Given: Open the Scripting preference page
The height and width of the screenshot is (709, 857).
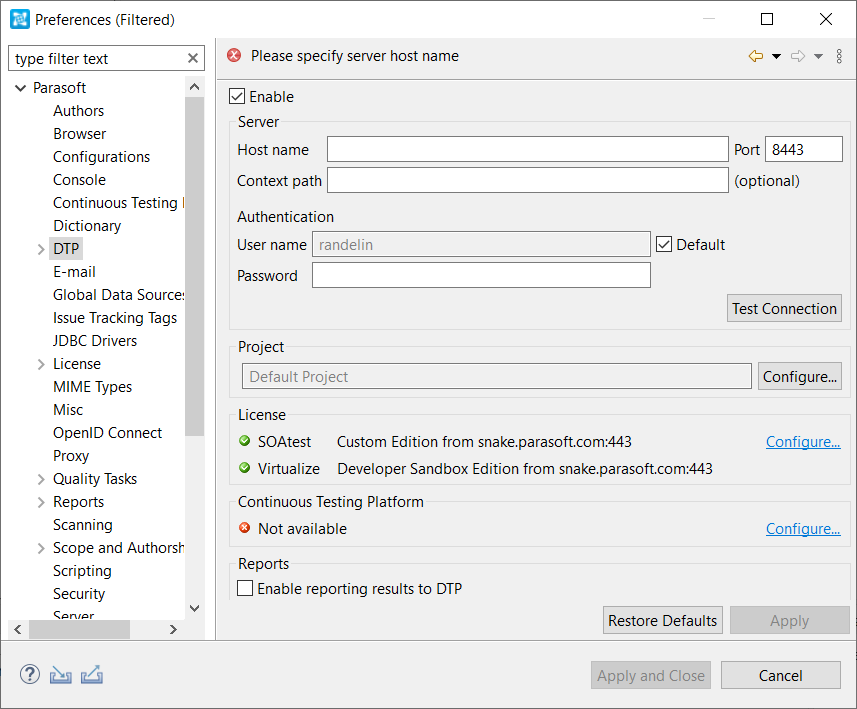Looking at the screenshot, I should [82, 571].
